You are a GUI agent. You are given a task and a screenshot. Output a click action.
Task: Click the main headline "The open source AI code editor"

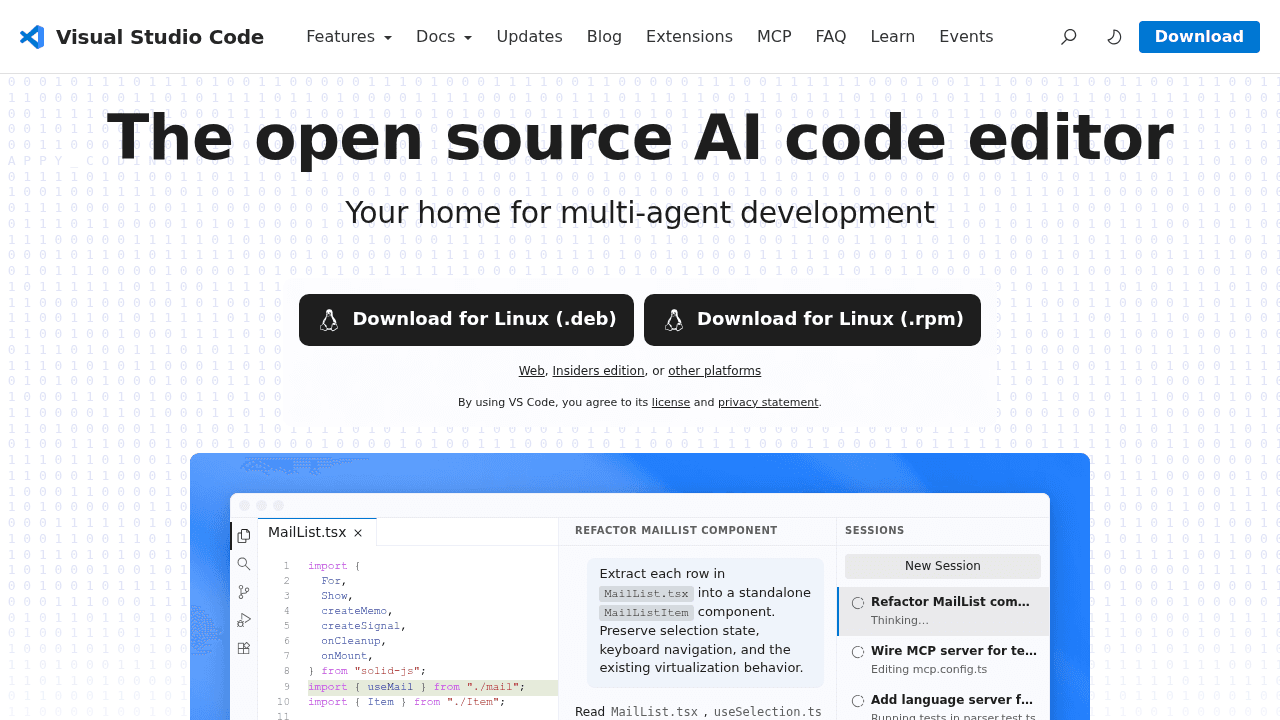[x=640, y=138]
